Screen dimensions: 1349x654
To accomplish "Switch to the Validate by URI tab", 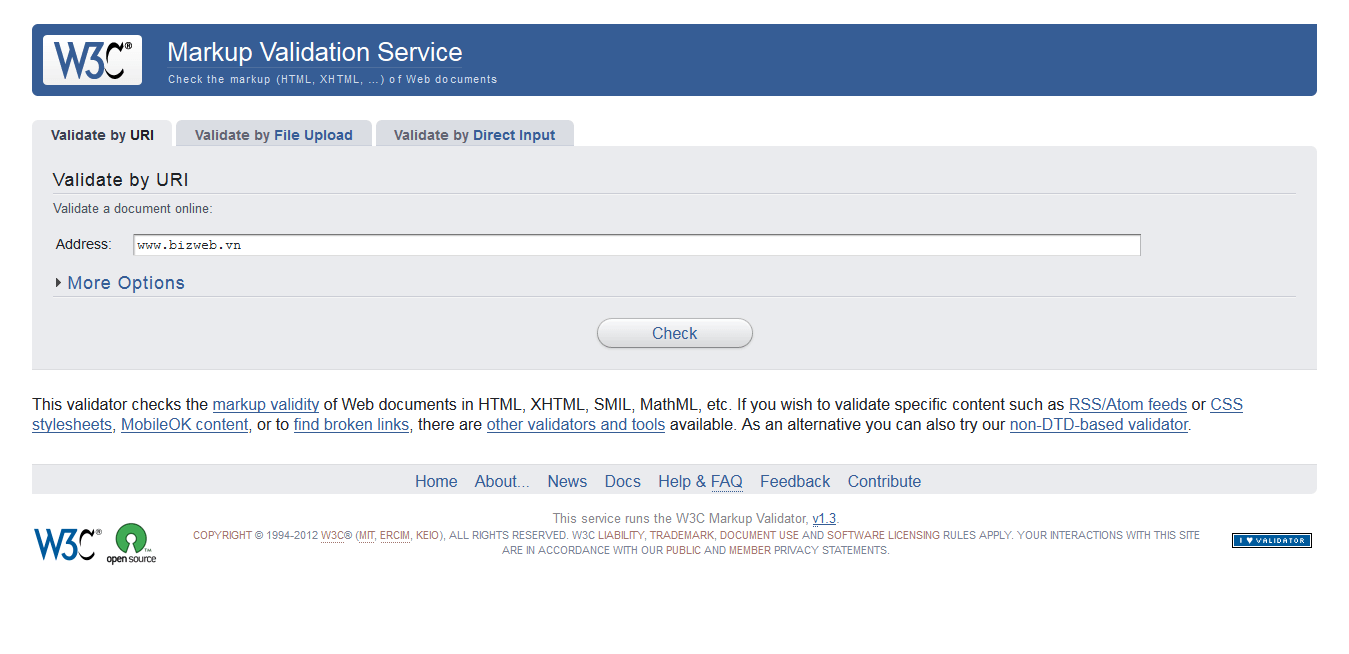I will (103, 135).
